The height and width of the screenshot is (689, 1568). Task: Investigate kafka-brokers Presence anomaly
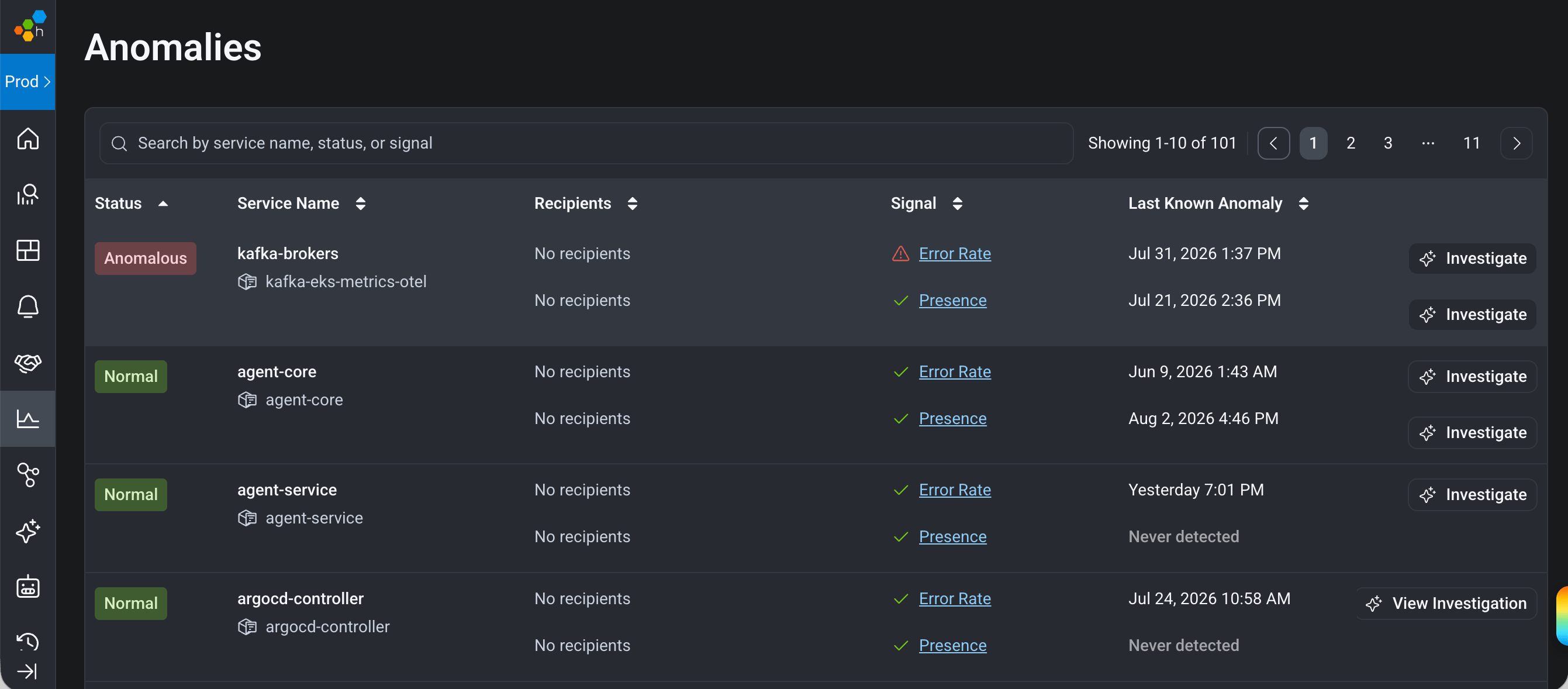coord(1472,314)
